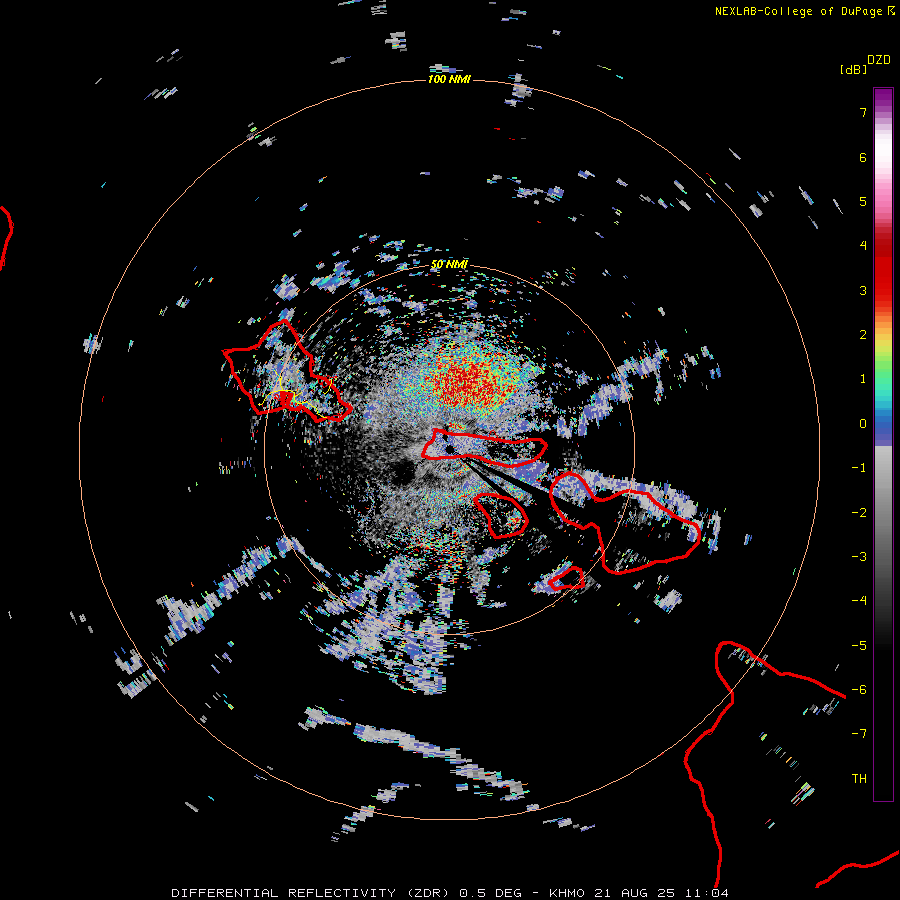The width and height of the screenshot is (900, 900).
Task: Click the 6 value on the color scale
Action: [x=863, y=157]
